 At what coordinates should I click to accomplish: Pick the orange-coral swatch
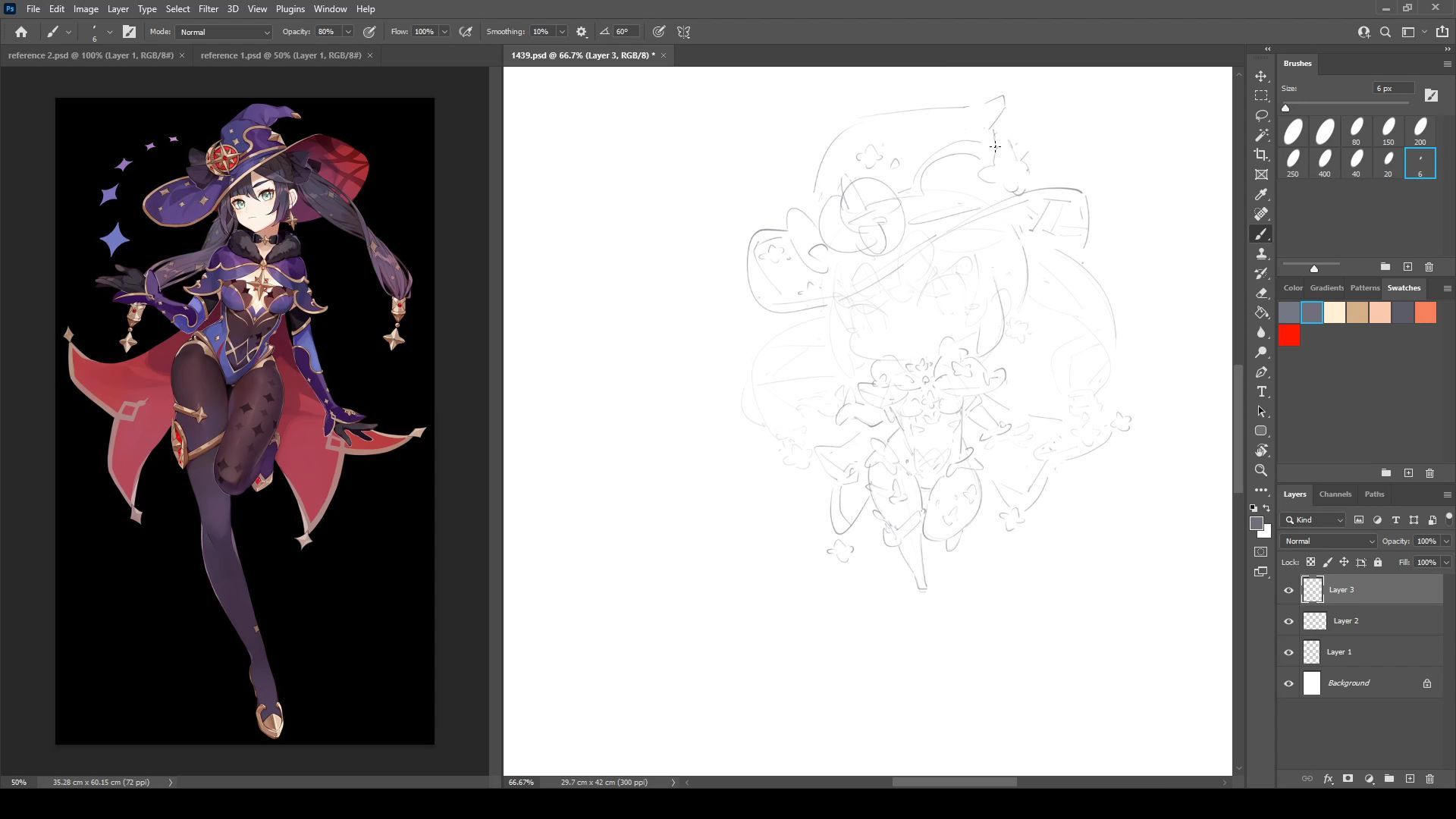pyautogui.click(x=1426, y=312)
